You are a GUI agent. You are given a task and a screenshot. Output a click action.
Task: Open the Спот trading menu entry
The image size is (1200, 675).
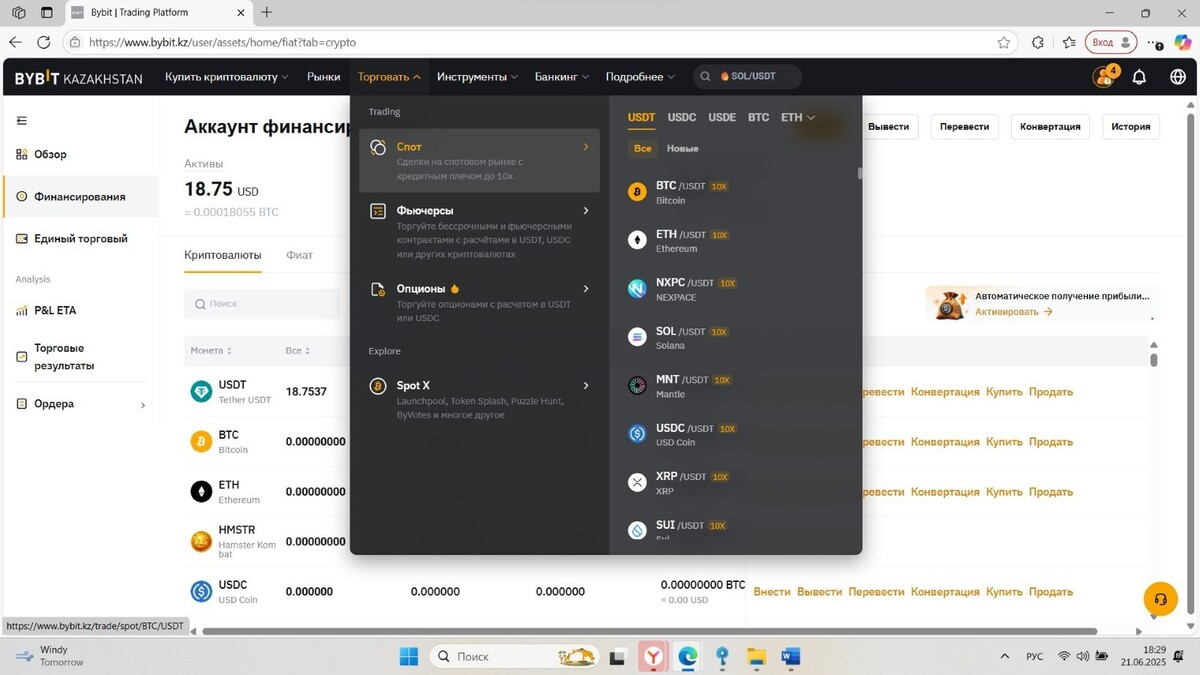(x=479, y=160)
